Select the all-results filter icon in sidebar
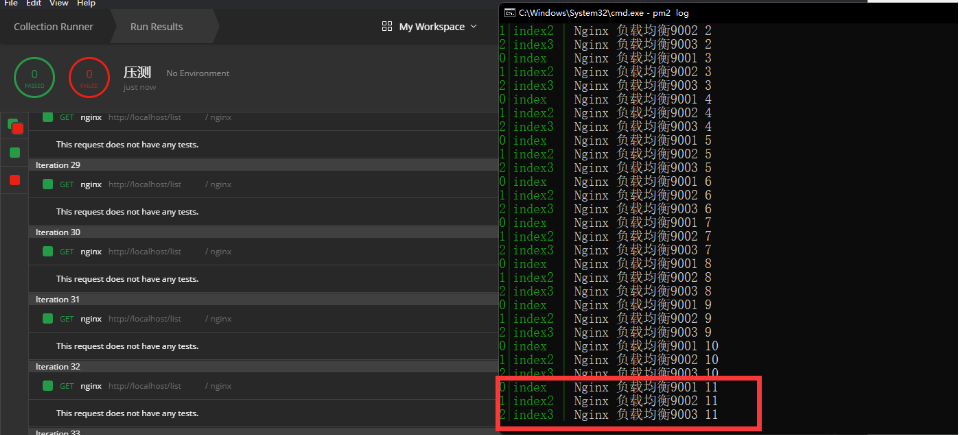The image size is (959, 435). [14, 126]
